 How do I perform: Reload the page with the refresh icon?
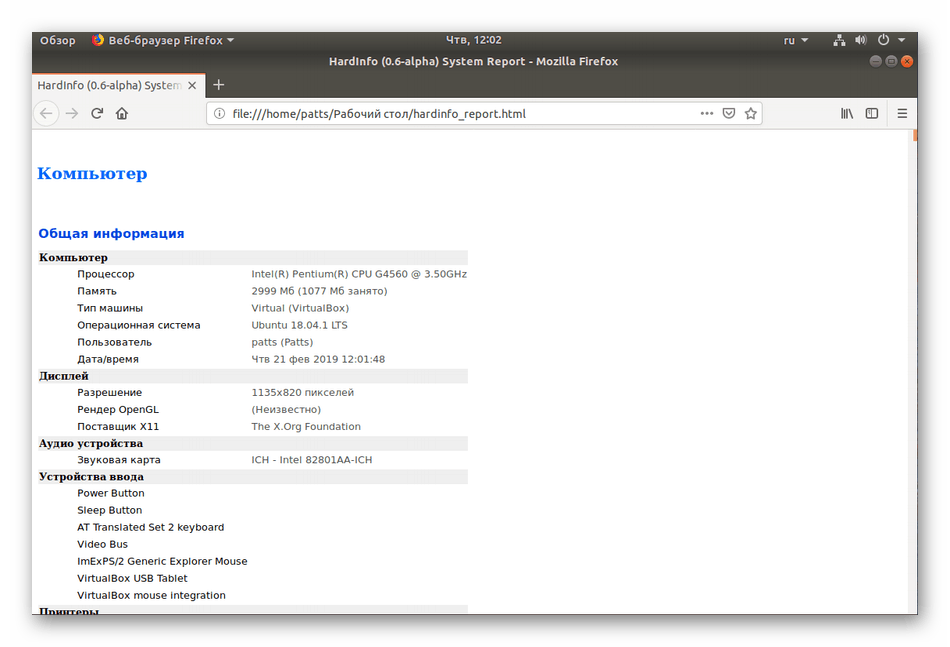click(x=97, y=113)
